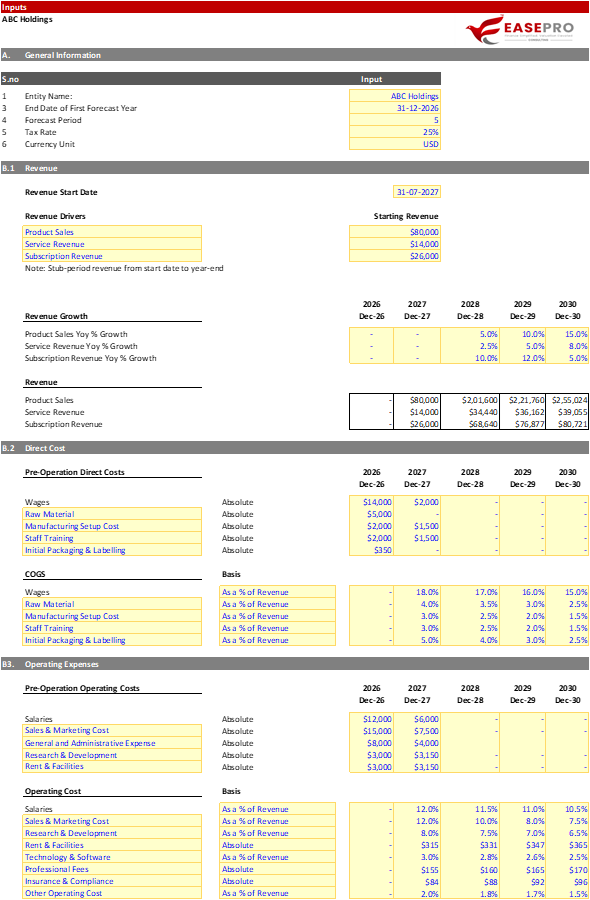
Task: Select the Entity Name input cell
Action: pos(395,96)
